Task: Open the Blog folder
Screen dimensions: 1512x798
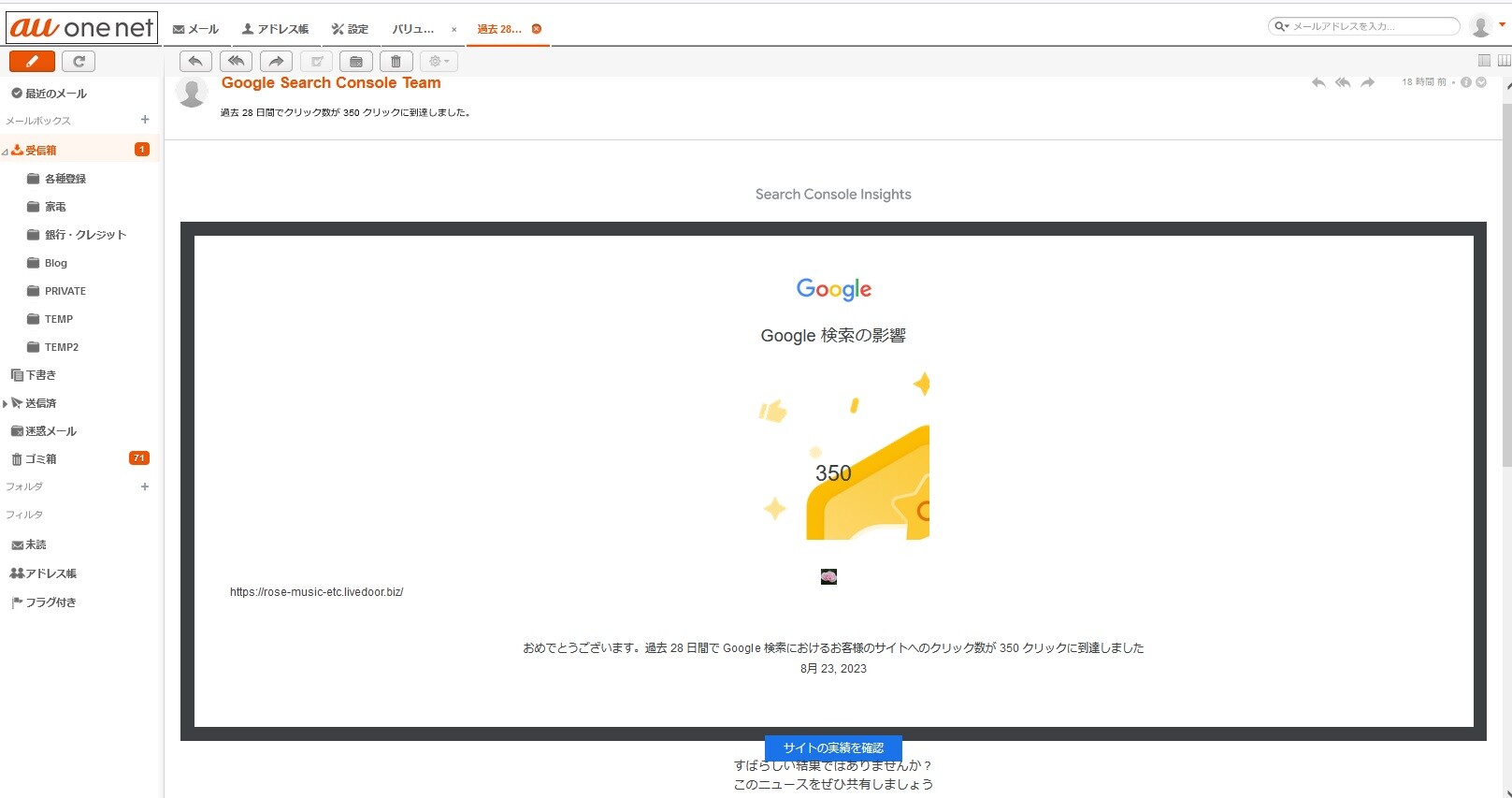Action: (55, 263)
